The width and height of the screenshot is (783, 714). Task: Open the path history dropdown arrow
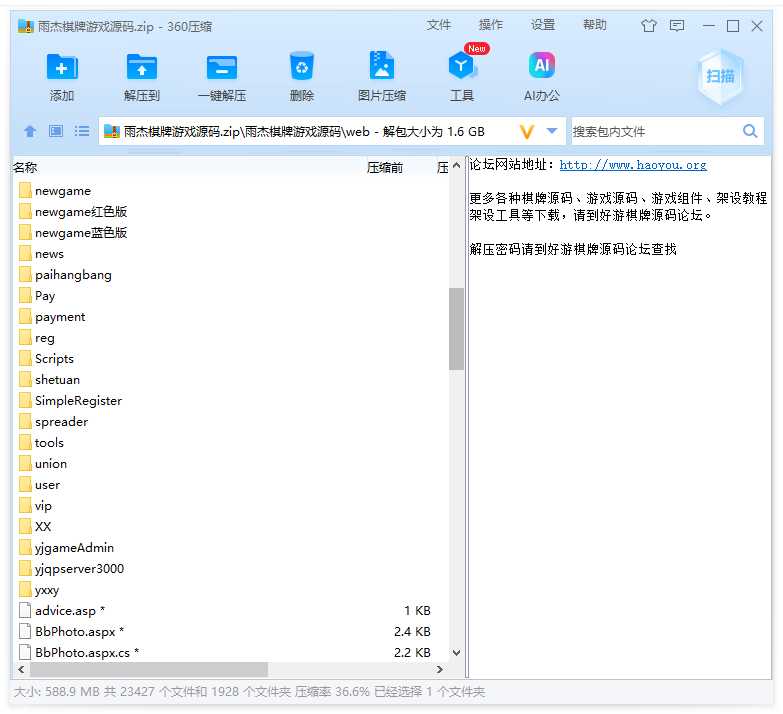(x=552, y=131)
